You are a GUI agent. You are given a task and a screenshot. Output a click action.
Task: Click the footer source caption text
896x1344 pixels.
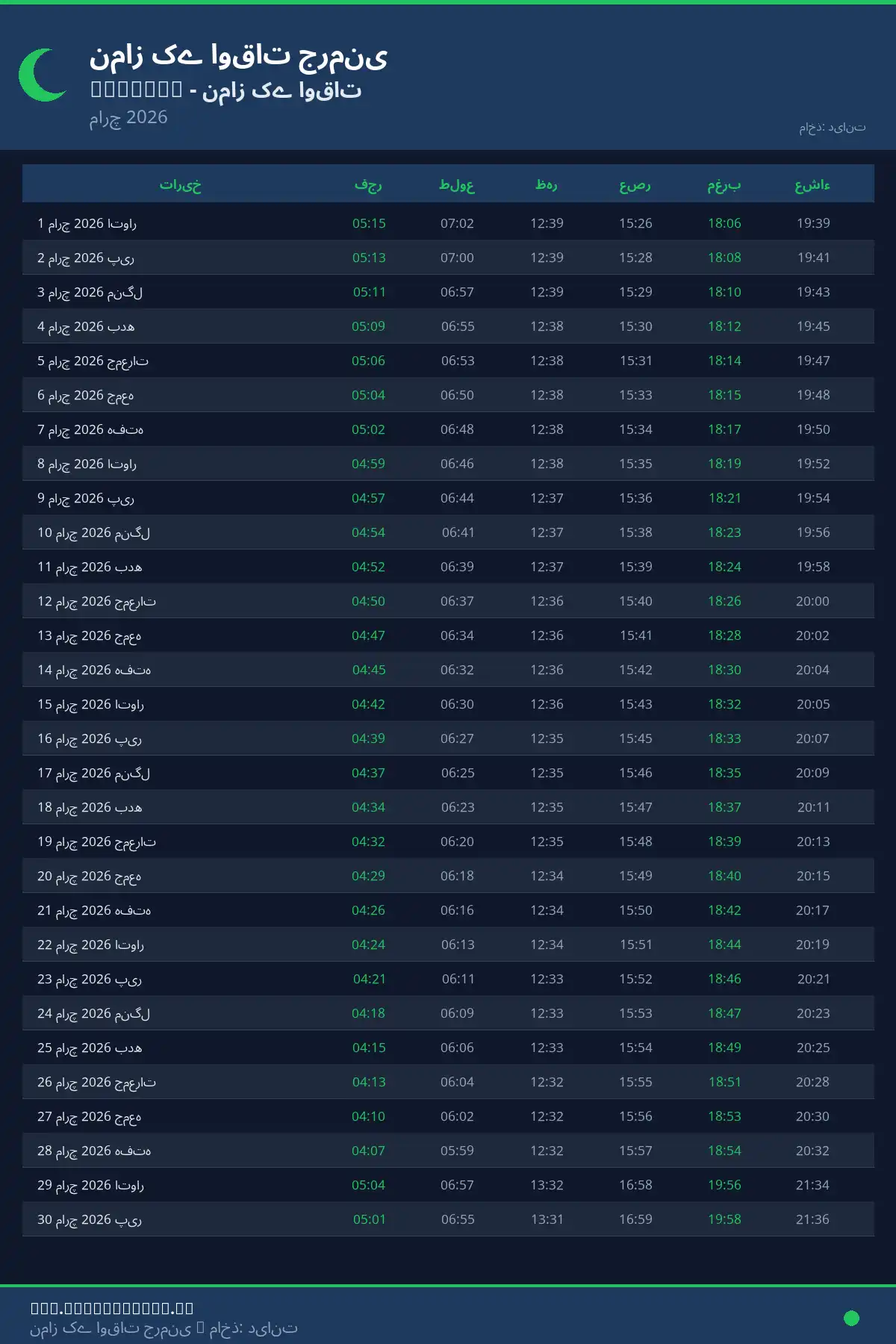coord(164,1328)
